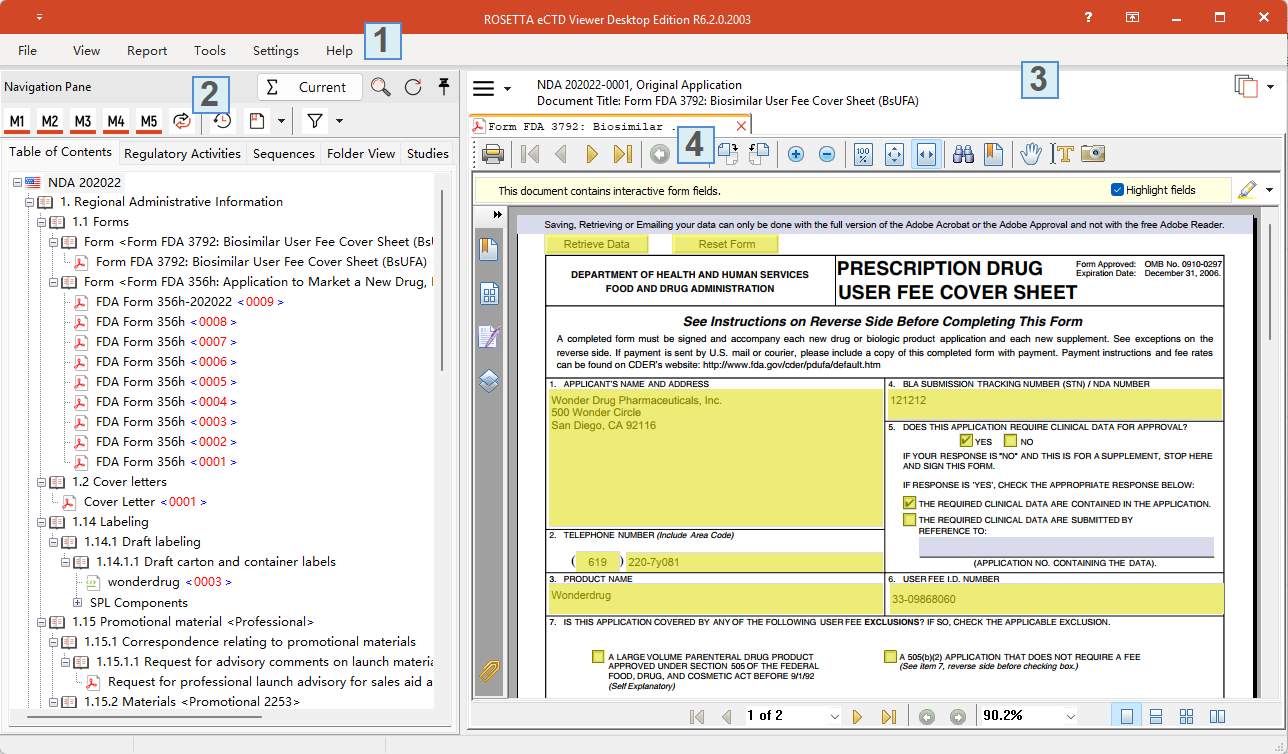Open the layers panel in PDF sidebar

(x=489, y=380)
